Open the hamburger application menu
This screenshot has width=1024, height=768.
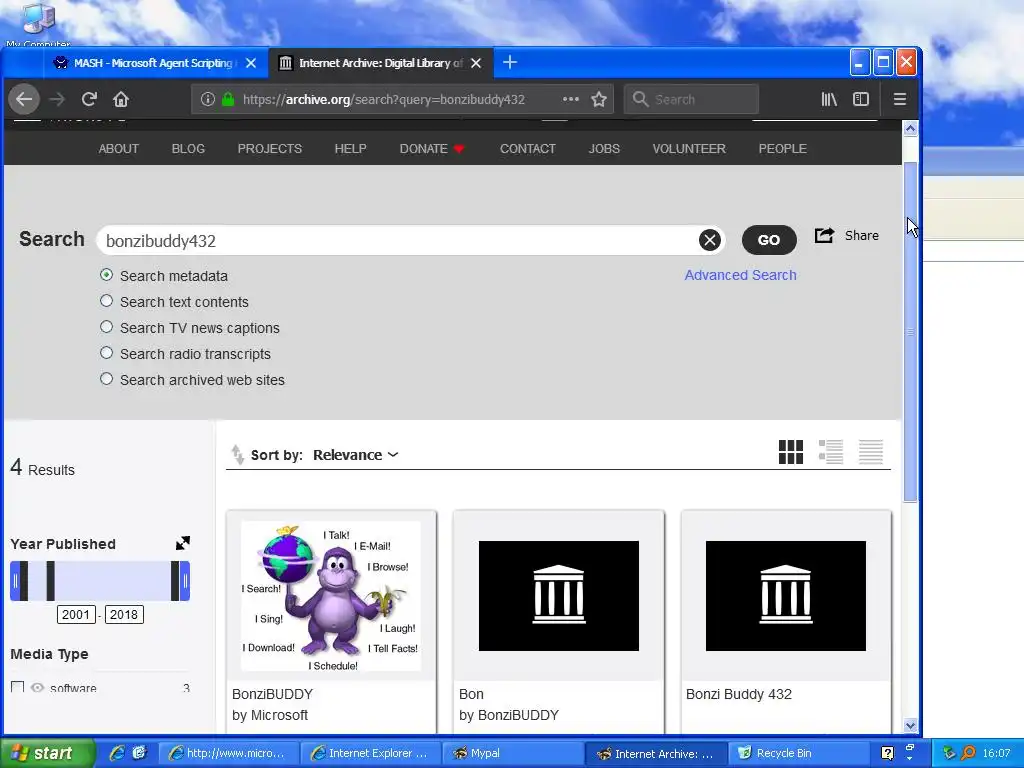pos(900,99)
